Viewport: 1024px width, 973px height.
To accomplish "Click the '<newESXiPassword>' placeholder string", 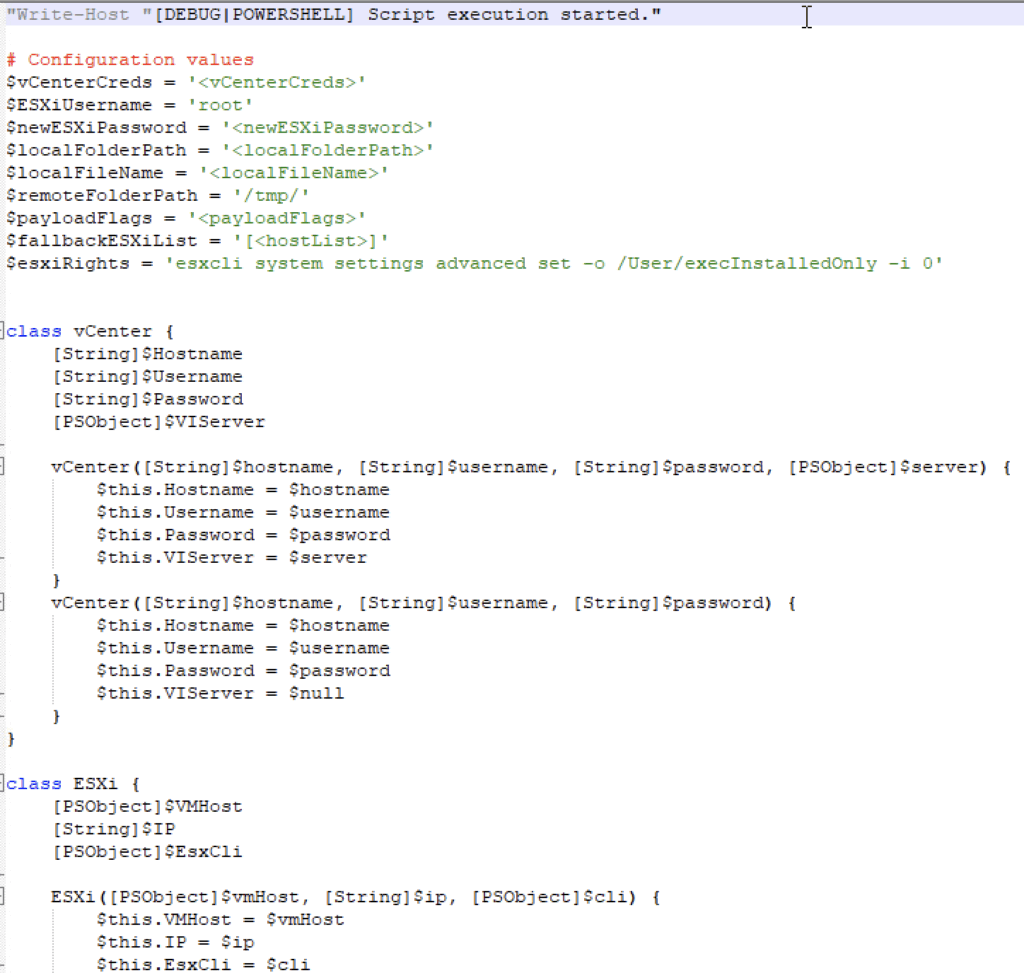I will (328, 128).
